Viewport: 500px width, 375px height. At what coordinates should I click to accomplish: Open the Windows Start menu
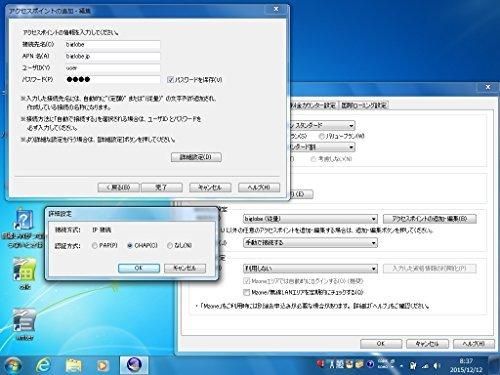click(13, 365)
